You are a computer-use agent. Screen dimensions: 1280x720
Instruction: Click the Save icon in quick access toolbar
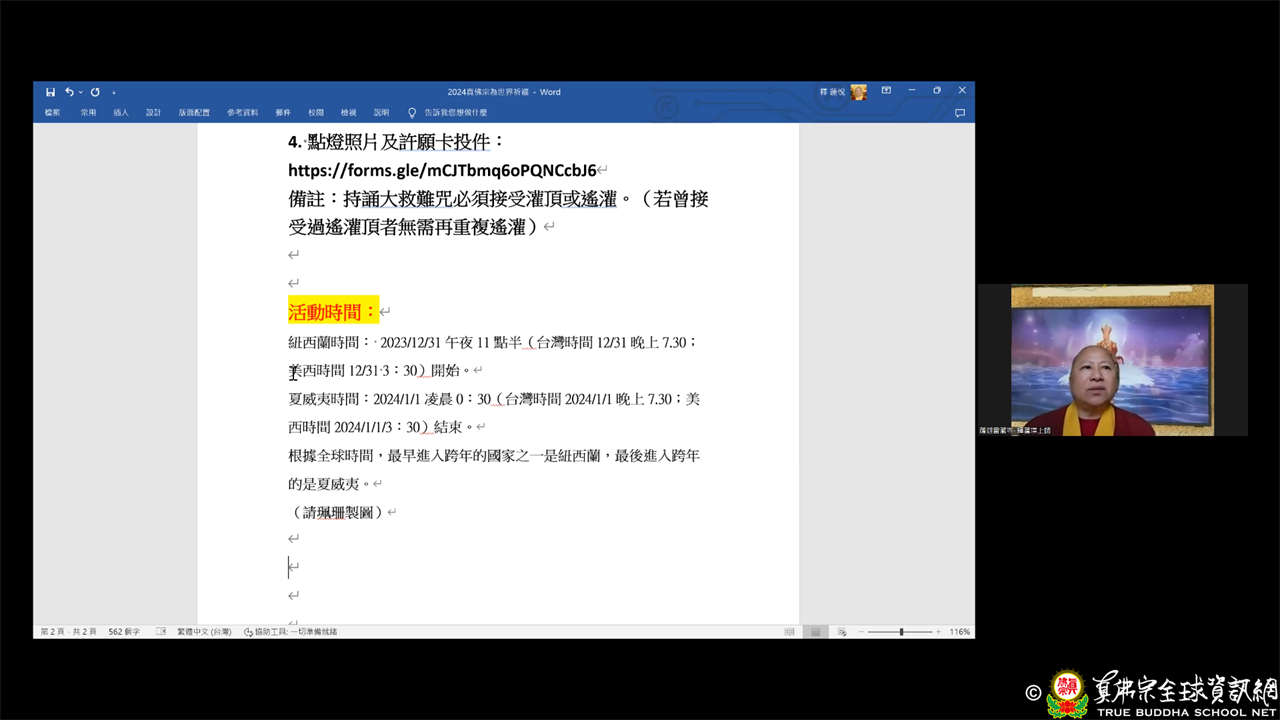point(50,92)
